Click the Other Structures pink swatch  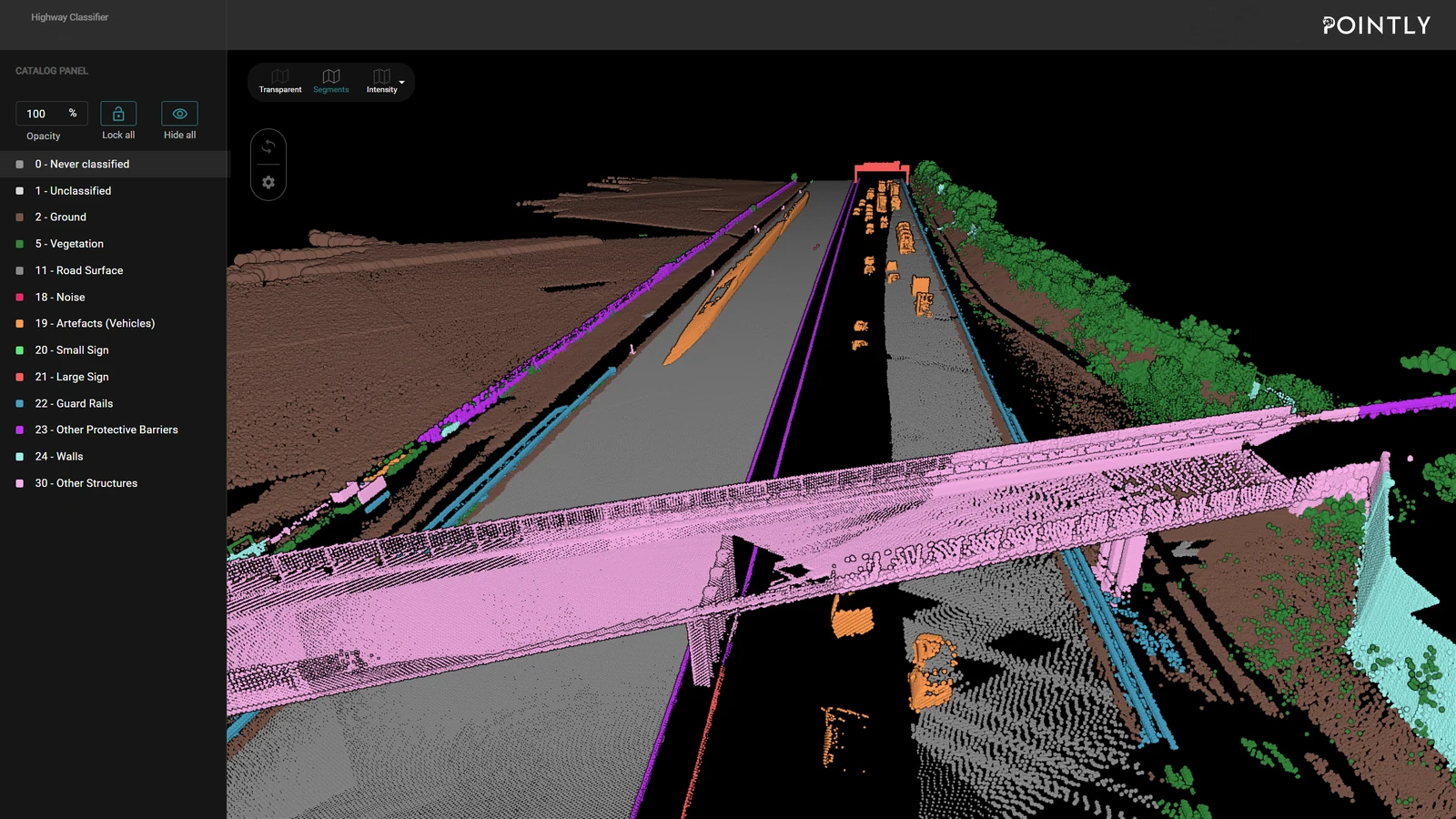20,483
